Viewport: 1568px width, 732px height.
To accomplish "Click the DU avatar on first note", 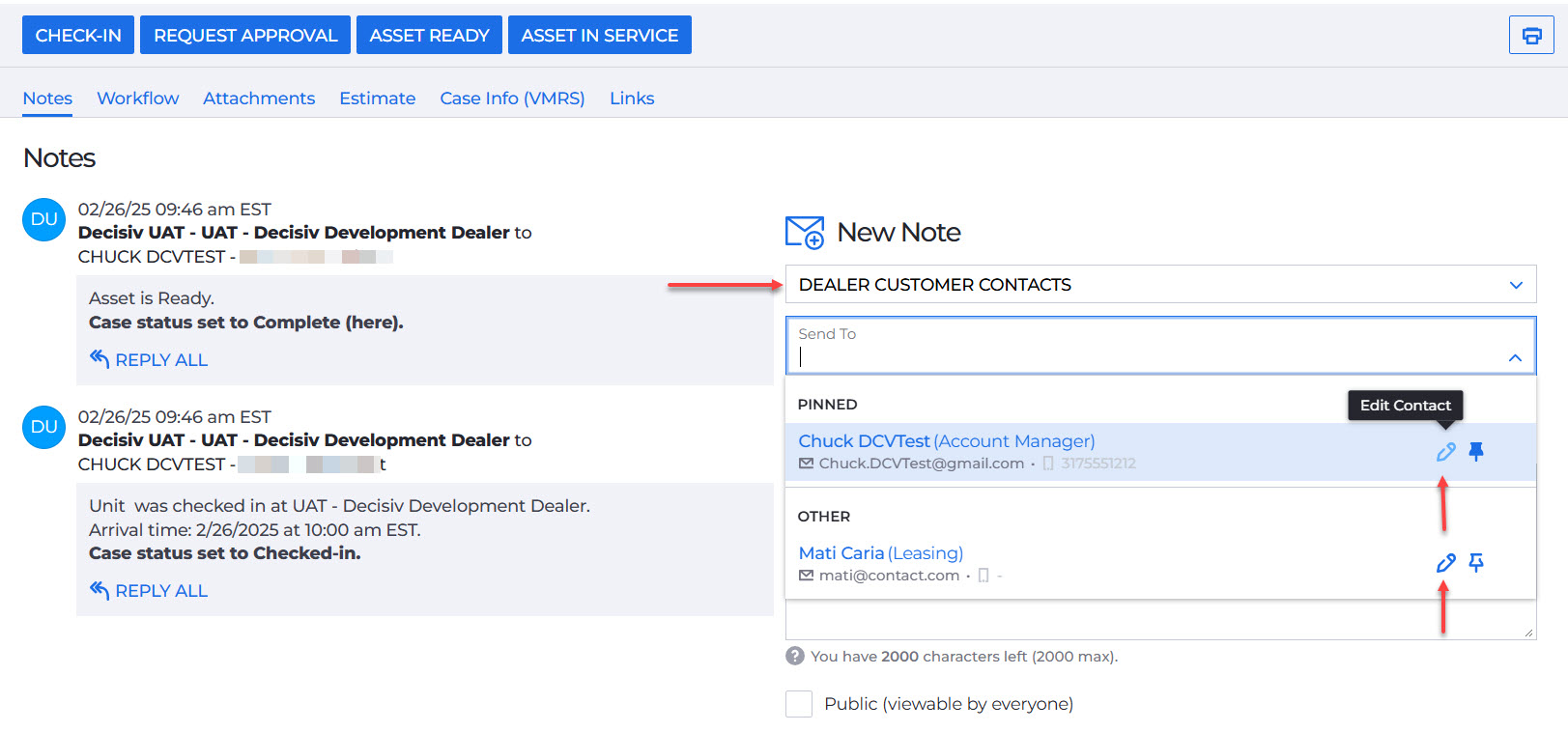I will (x=44, y=220).
